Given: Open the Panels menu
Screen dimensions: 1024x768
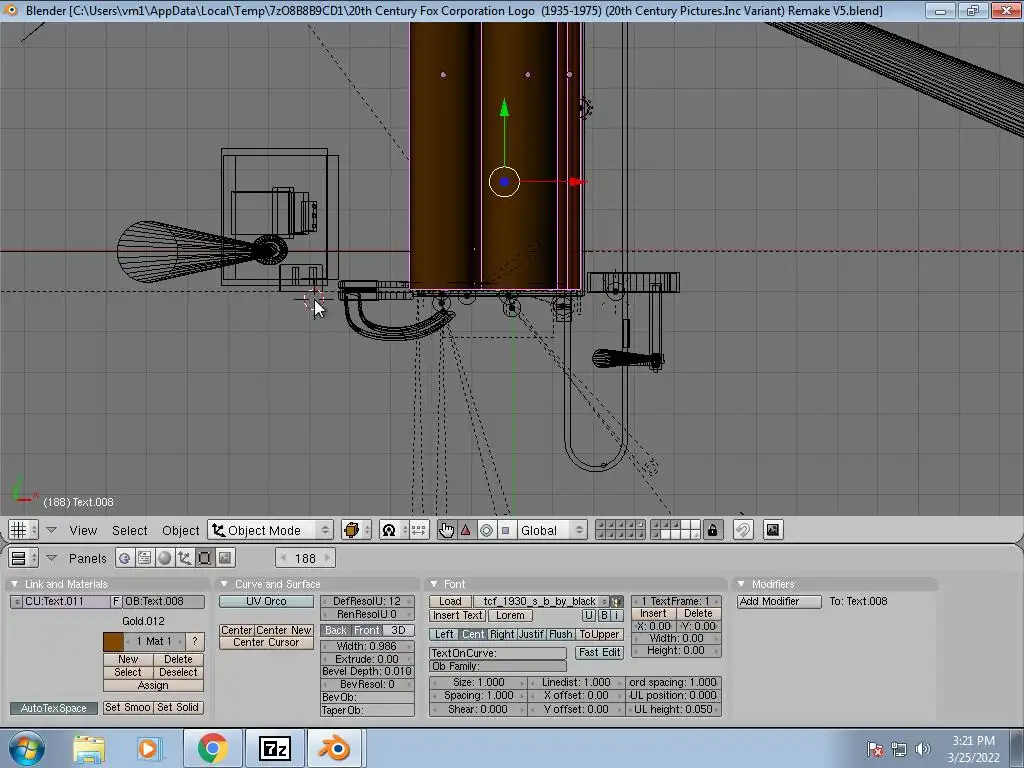Looking at the screenshot, I should (88, 558).
